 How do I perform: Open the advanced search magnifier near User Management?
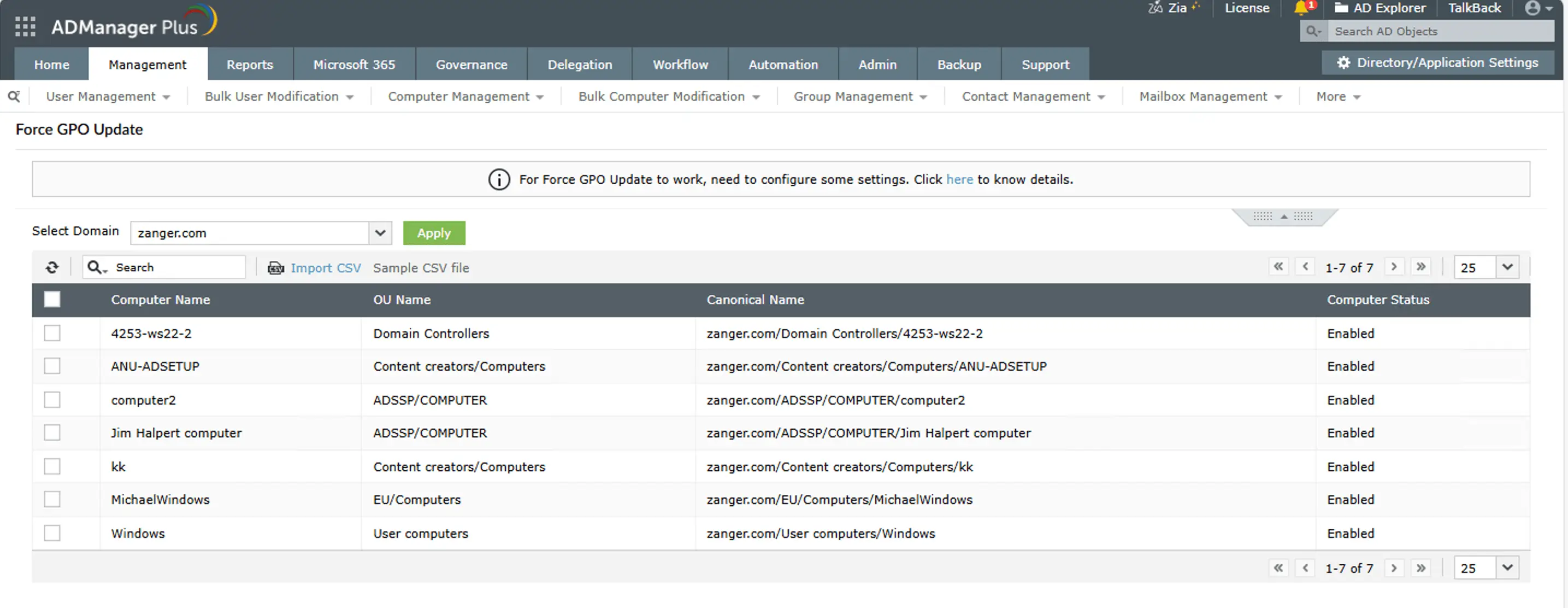(x=14, y=96)
